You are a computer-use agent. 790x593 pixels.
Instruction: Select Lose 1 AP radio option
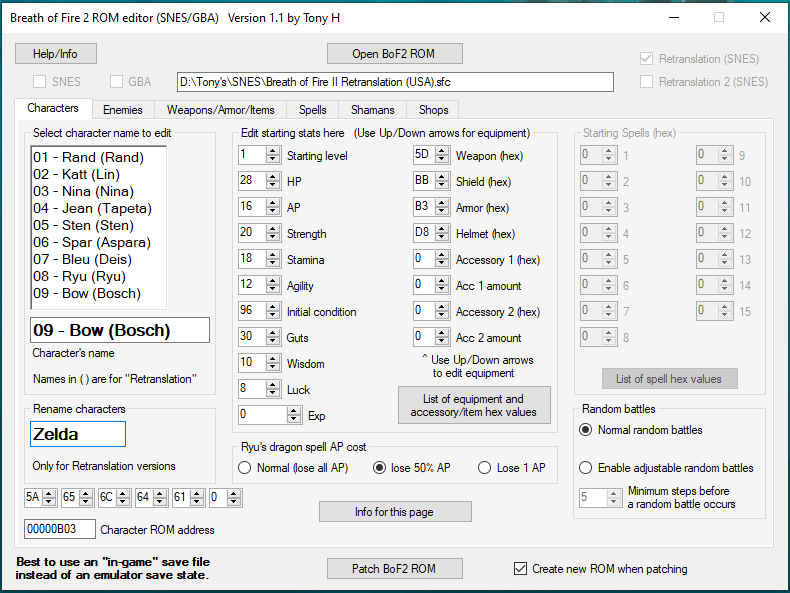tap(484, 468)
